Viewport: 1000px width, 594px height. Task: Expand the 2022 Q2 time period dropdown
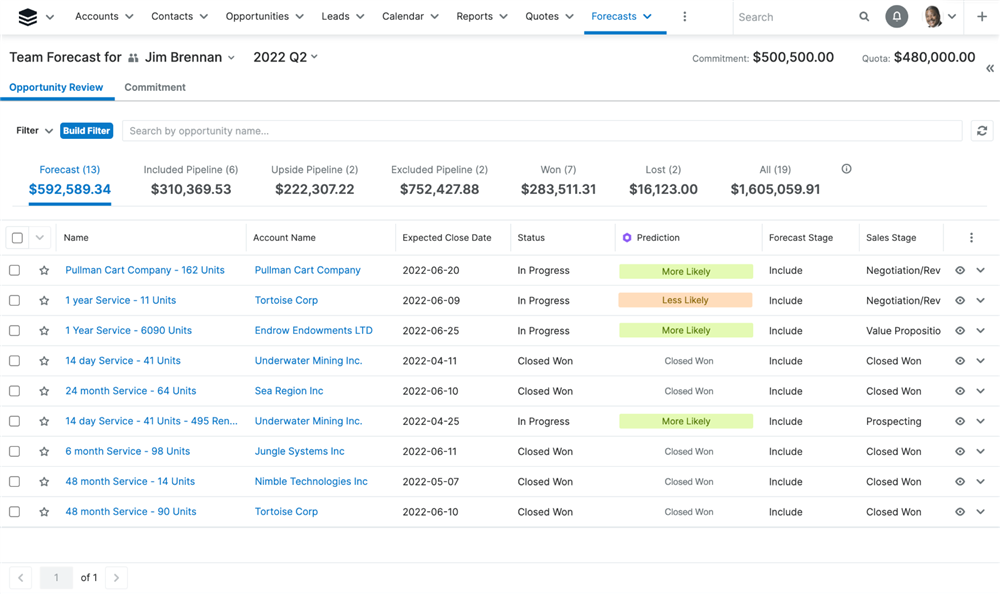(x=286, y=57)
